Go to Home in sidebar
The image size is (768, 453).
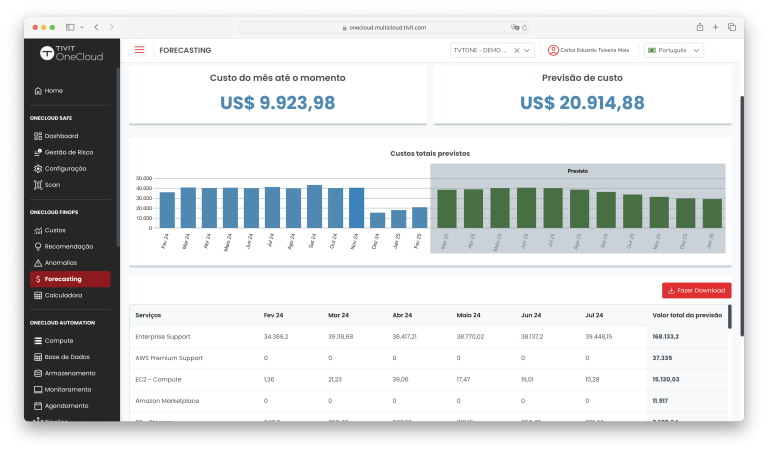click(53, 90)
